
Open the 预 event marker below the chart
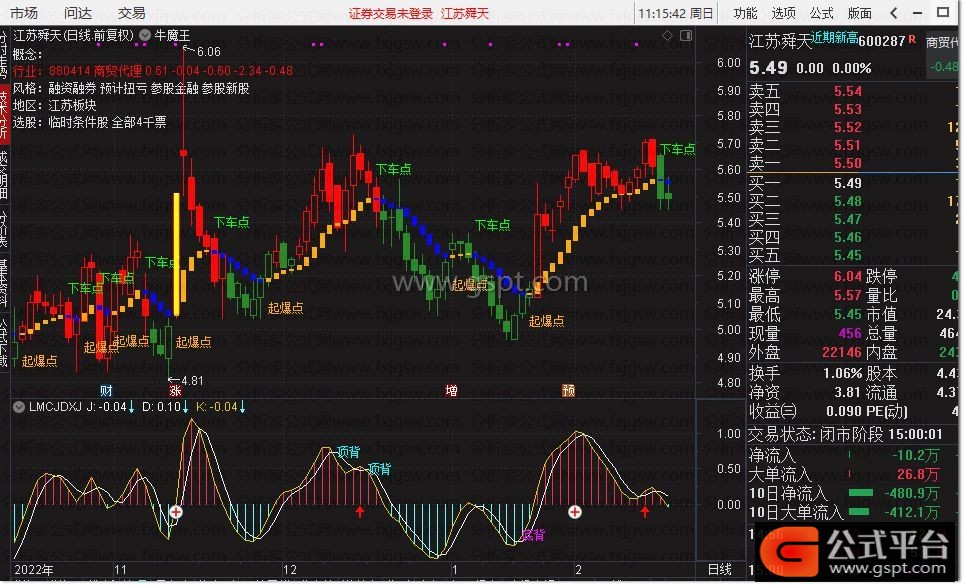pyautogui.click(x=569, y=391)
